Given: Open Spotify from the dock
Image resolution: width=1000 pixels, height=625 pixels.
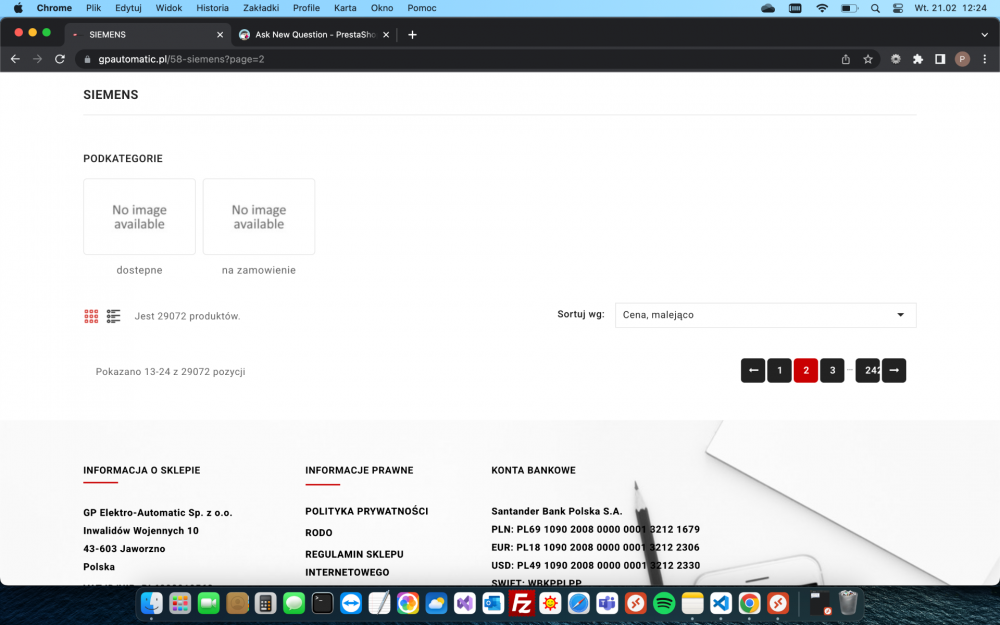Looking at the screenshot, I should click(x=664, y=603).
